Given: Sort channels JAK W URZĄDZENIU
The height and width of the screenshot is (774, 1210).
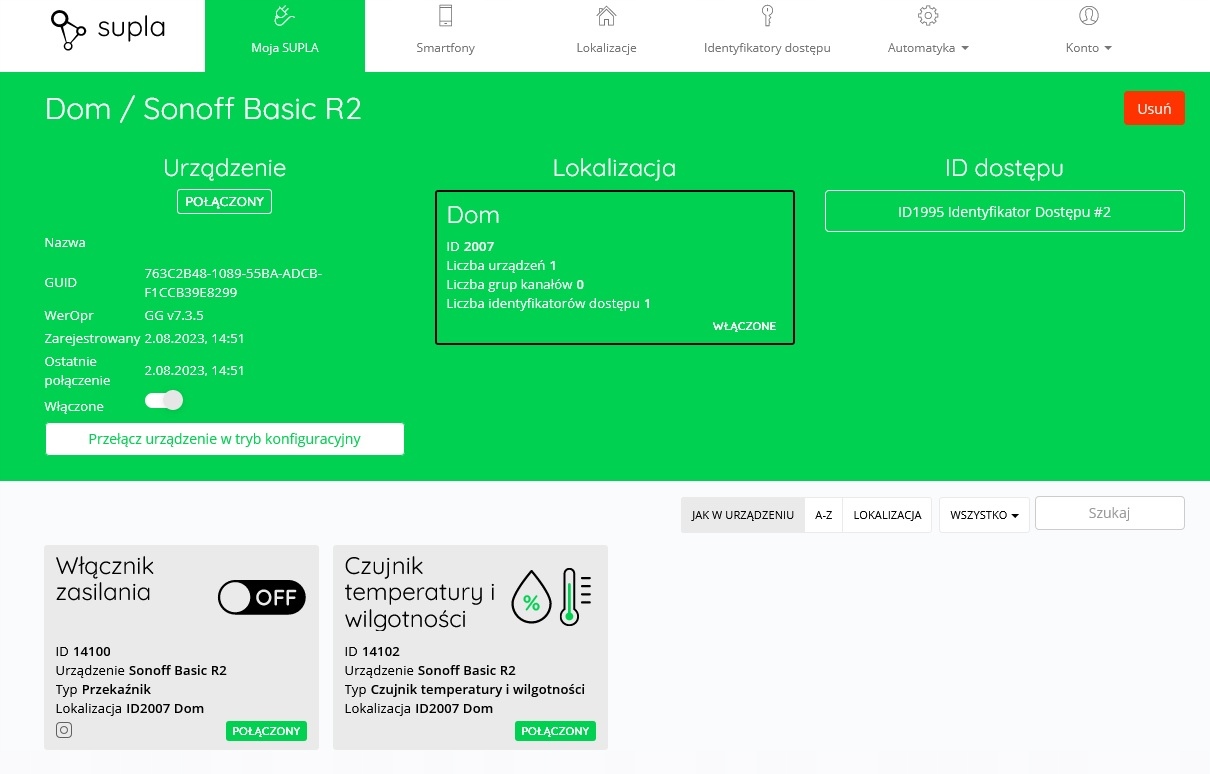Looking at the screenshot, I should pos(743,515).
